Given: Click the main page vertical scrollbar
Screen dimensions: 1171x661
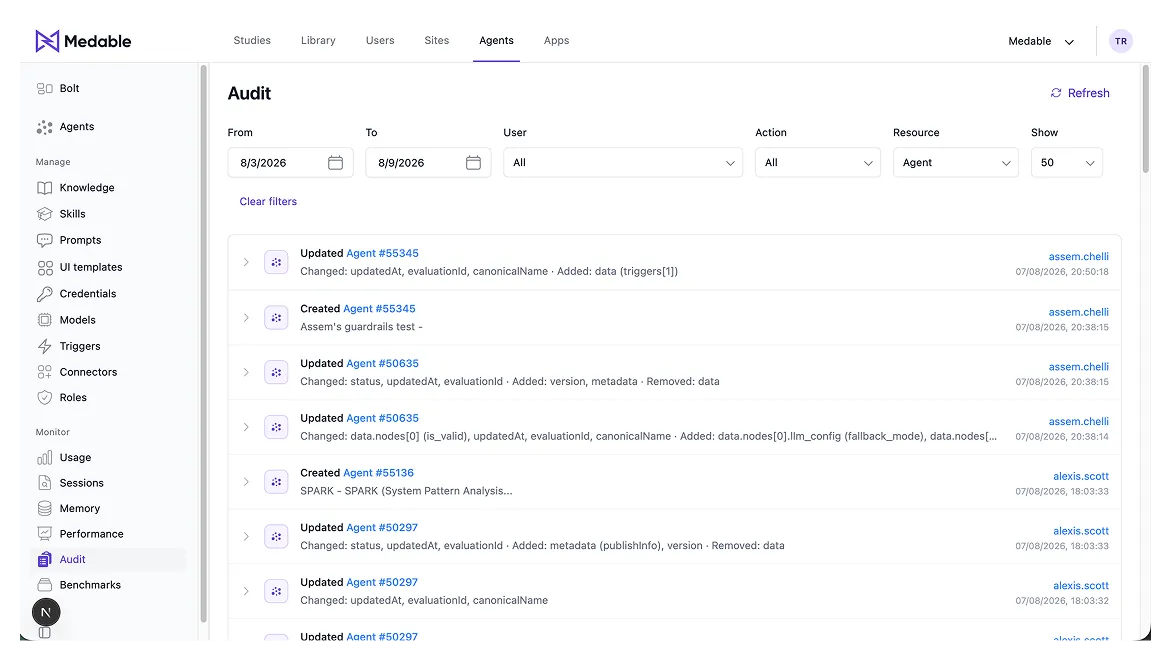Looking at the screenshot, I should click(x=1146, y=120).
